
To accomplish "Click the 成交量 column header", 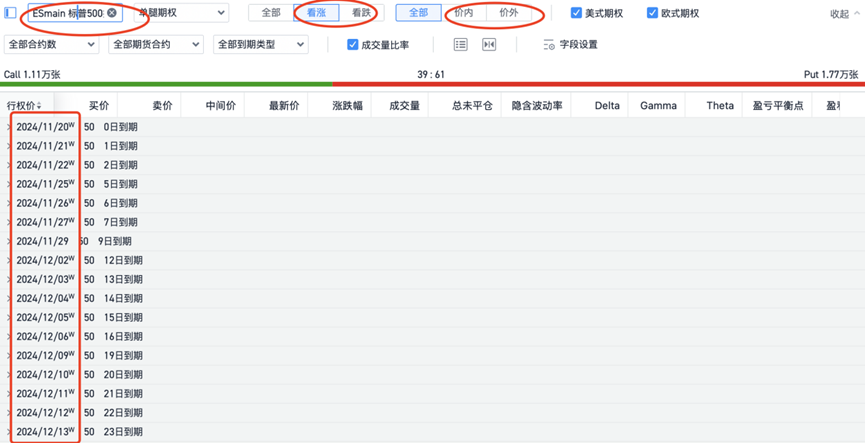I will [404, 106].
